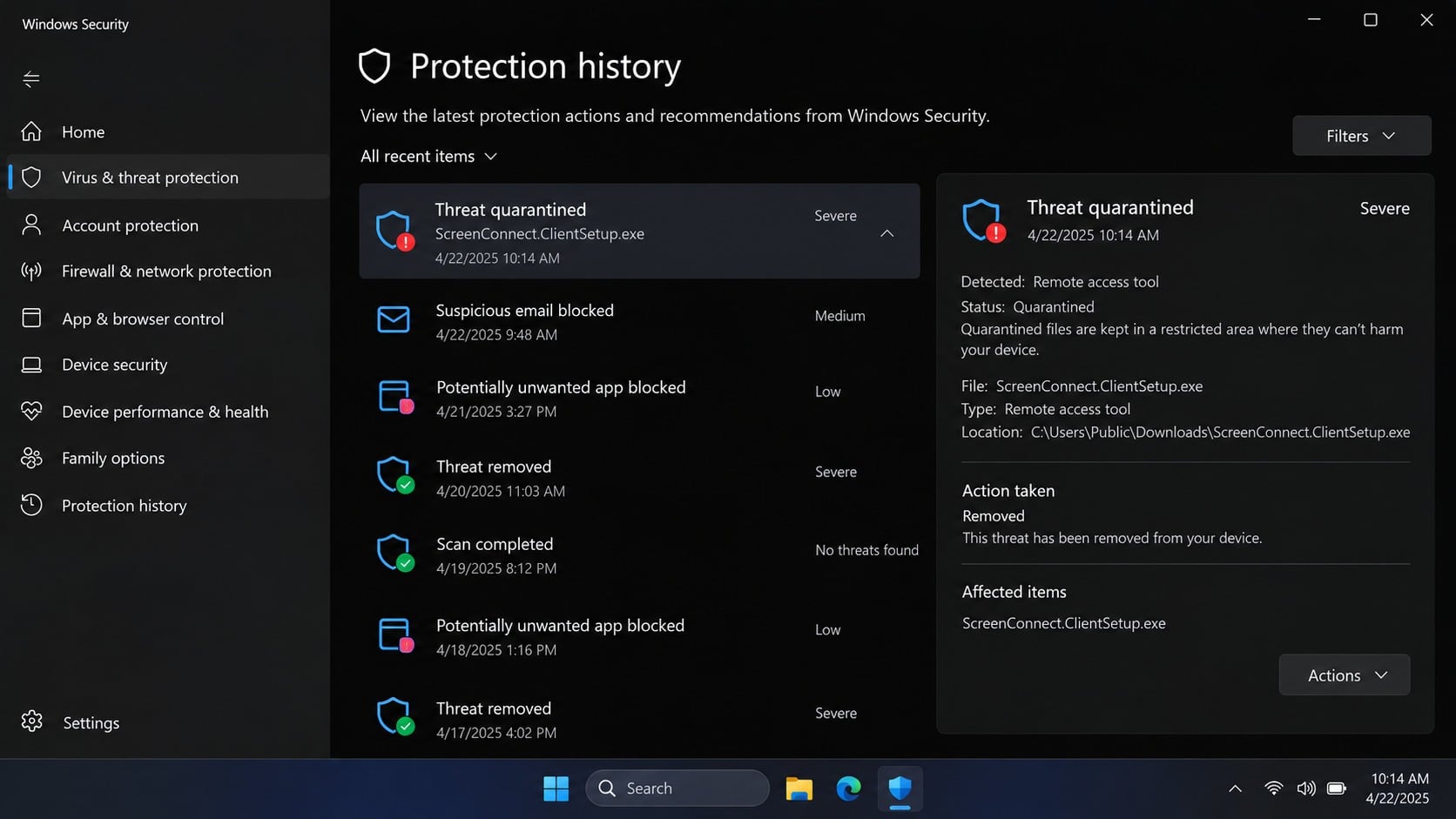Viewport: 1456px width, 819px height.
Task: Expand Potentially unwanted app blocked 4/18/2025 entry
Action: tap(639, 636)
